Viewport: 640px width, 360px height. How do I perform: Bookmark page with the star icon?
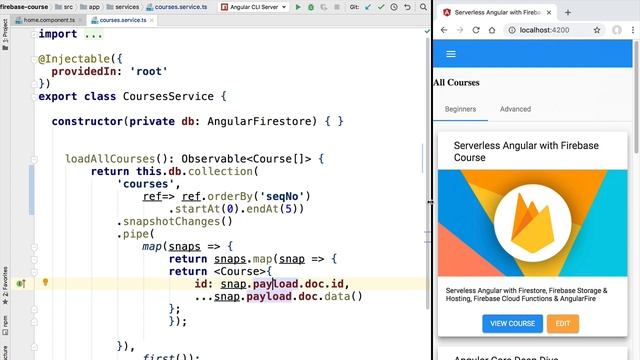pyautogui.click(x=597, y=30)
